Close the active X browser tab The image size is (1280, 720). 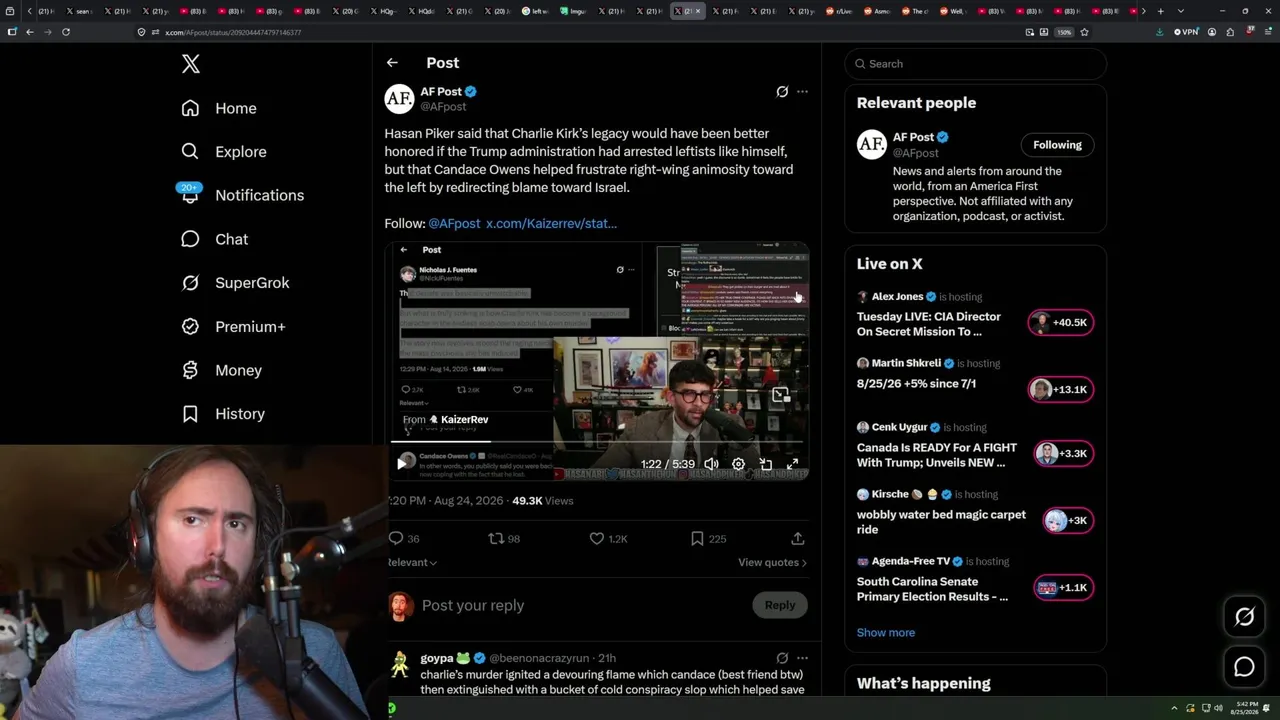pyautogui.click(x=698, y=11)
